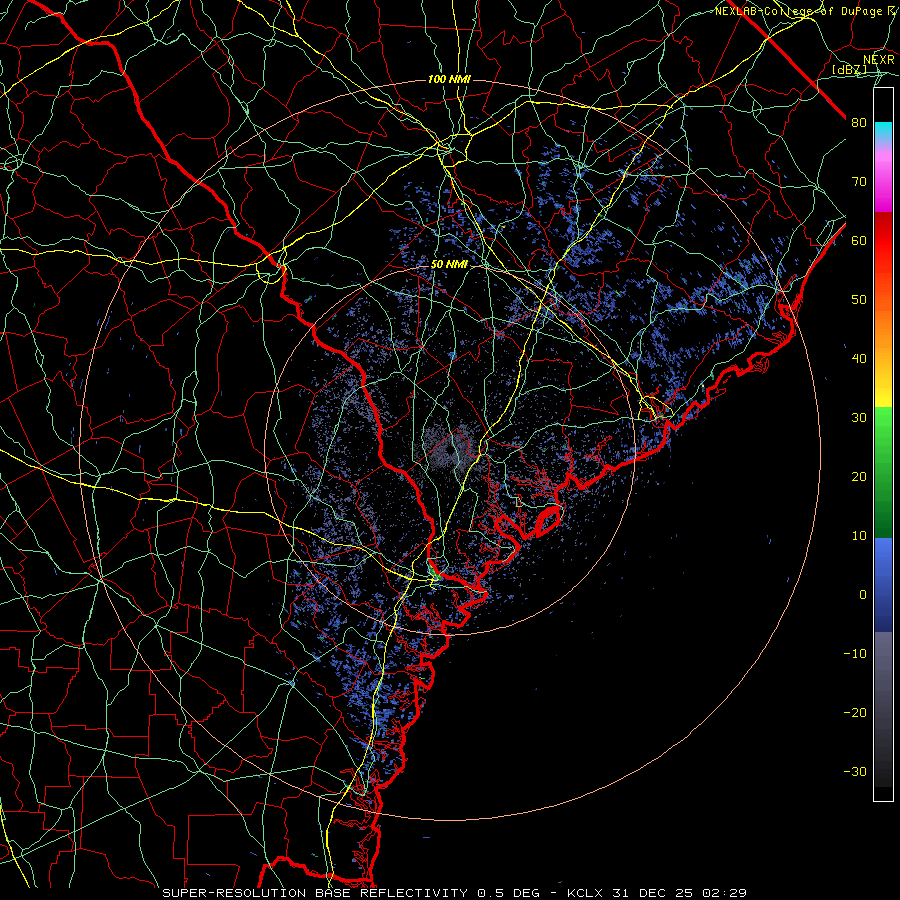The image size is (900, 900).
Task: Click the 60 dBZ value on the scale
Action: coord(859,240)
